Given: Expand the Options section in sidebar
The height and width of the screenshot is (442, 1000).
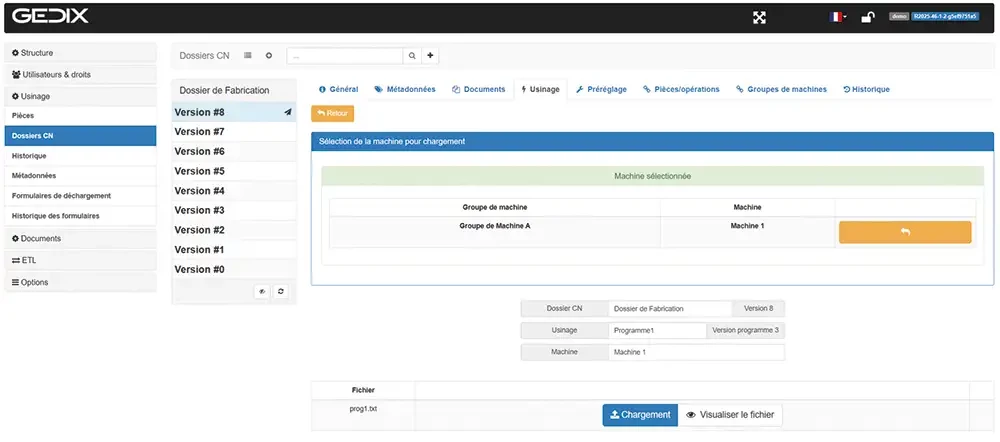Looking at the screenshot, I should [80, 282].
